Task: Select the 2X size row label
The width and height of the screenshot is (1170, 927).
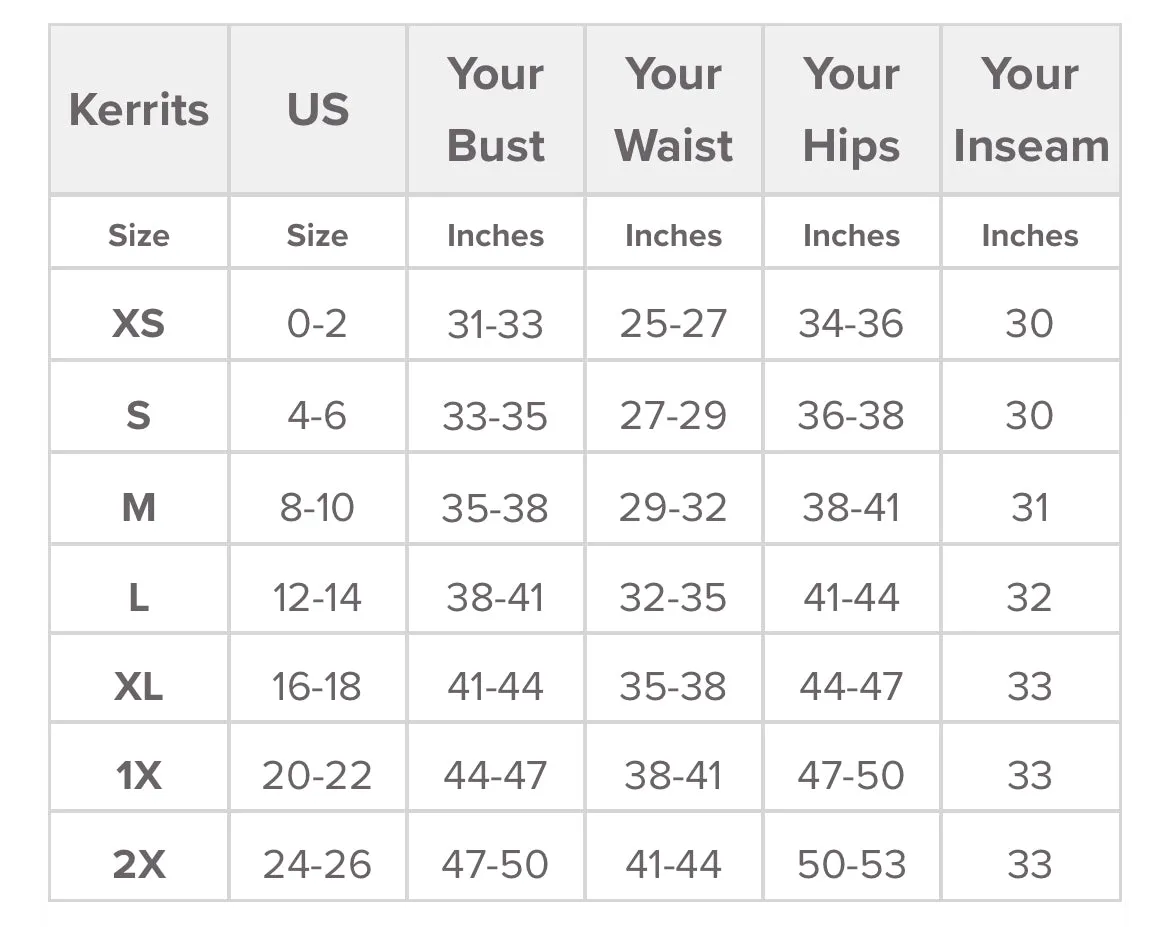Action: (x=139, y=864)
